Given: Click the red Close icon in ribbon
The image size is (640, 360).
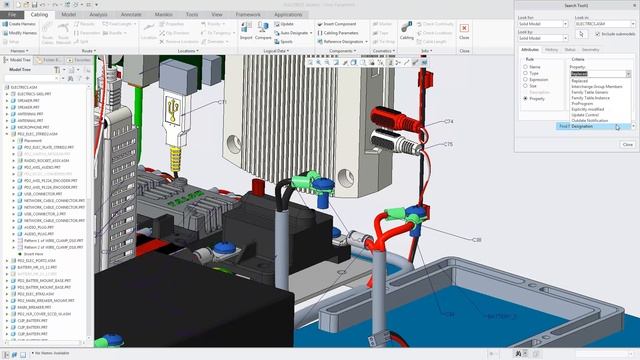Looking at the screenshot, I should point(464,28).
